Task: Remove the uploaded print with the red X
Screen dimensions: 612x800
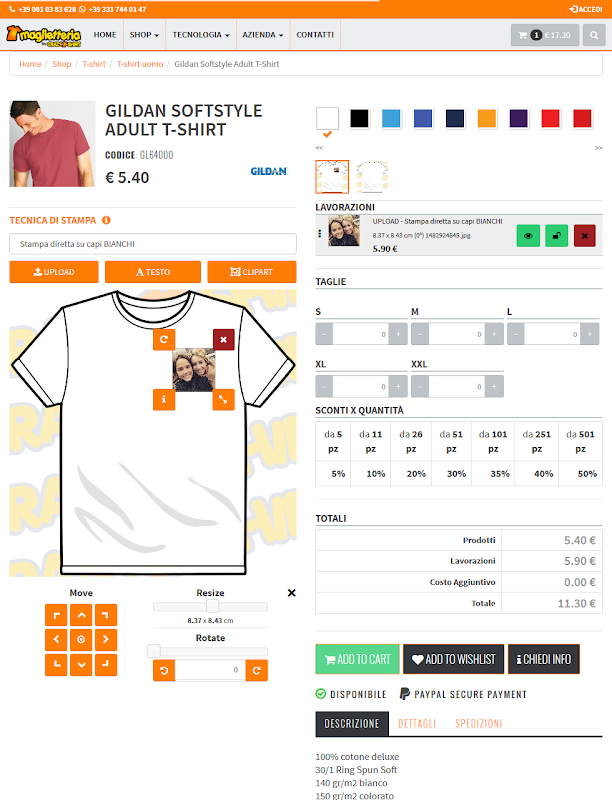Action: point(584,236)
